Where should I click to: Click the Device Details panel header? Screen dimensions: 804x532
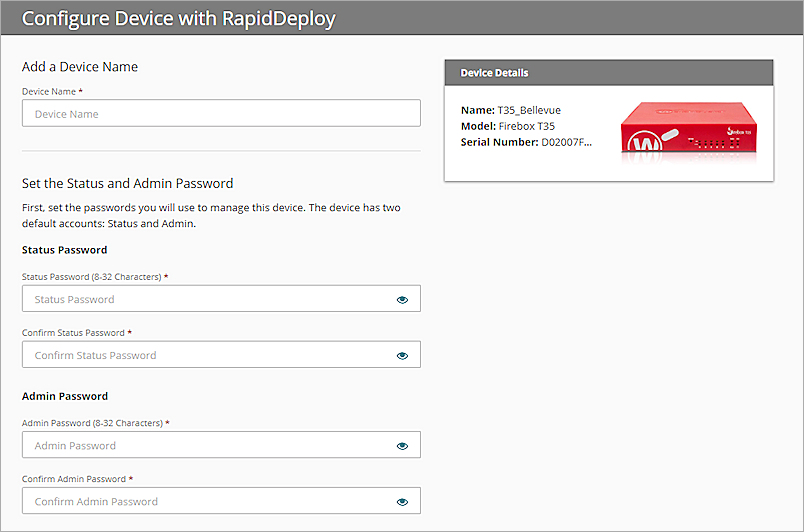[x=608, y=73]
